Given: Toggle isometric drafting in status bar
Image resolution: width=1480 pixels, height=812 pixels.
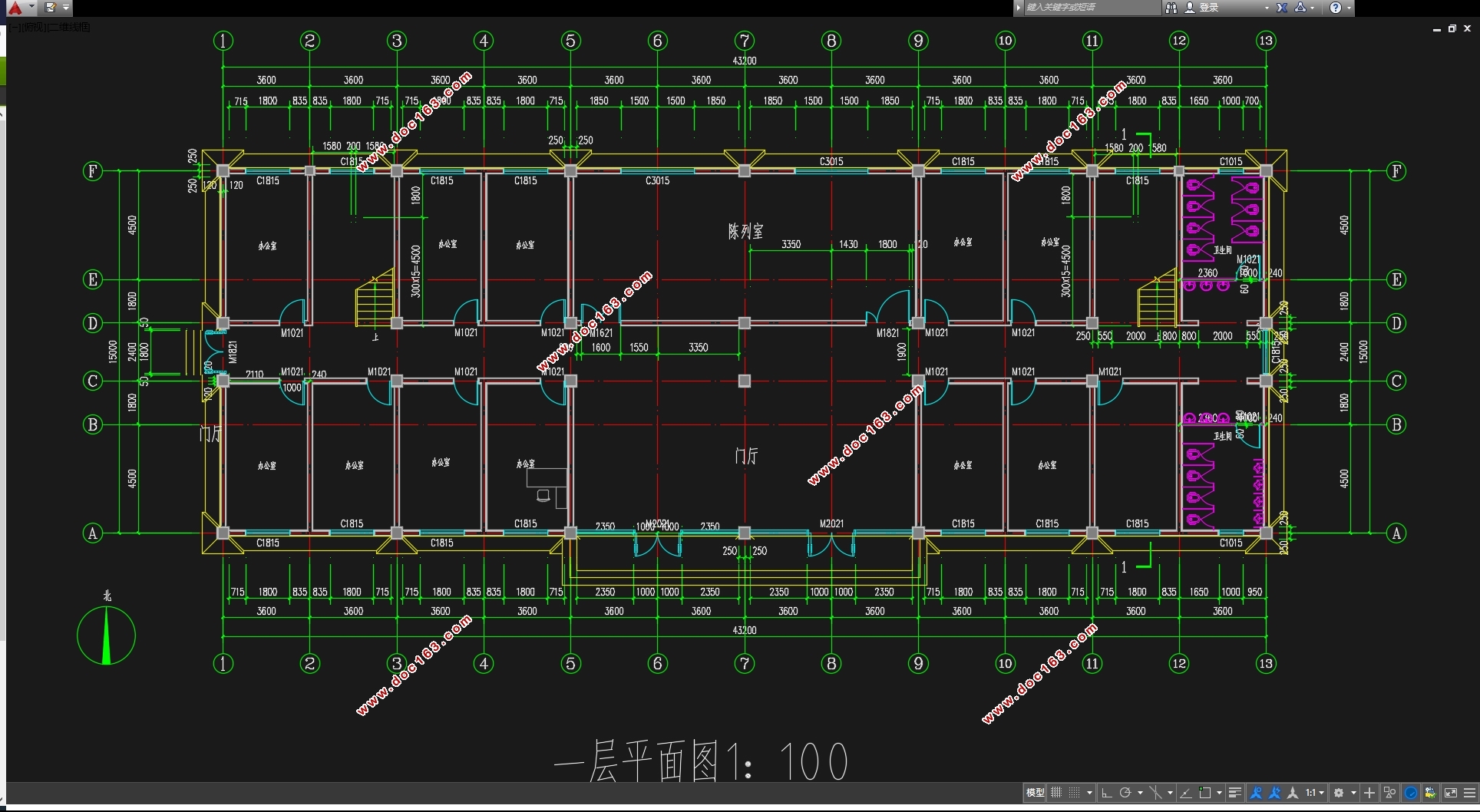Looking at the screenshot, I should coord(1155,793).
